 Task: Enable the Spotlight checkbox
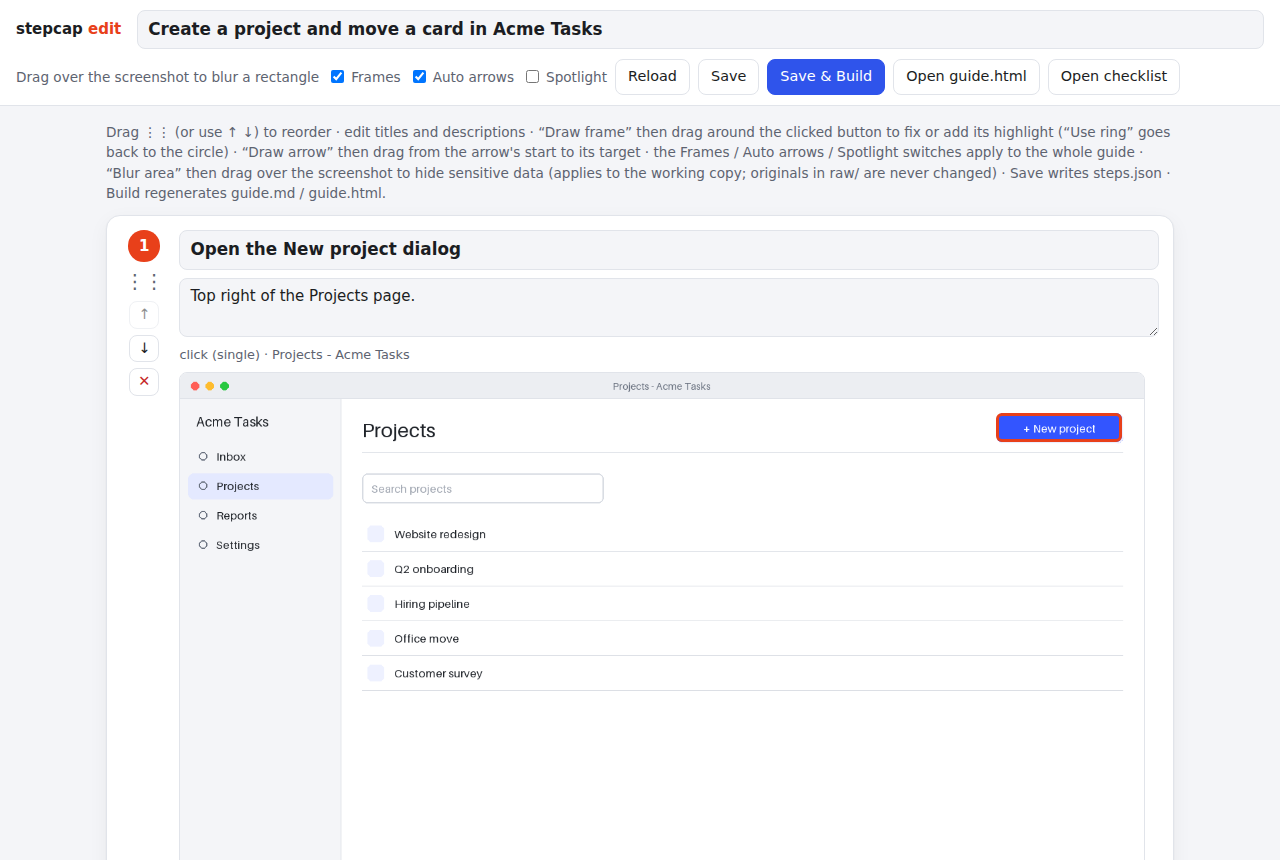click(x=533, y=77)
